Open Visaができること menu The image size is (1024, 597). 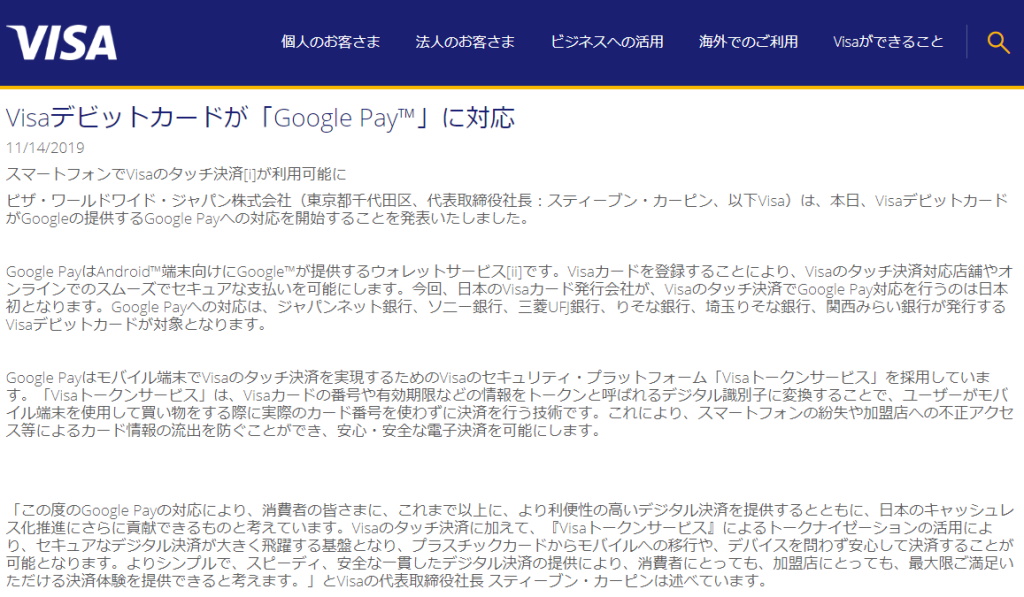888,42
